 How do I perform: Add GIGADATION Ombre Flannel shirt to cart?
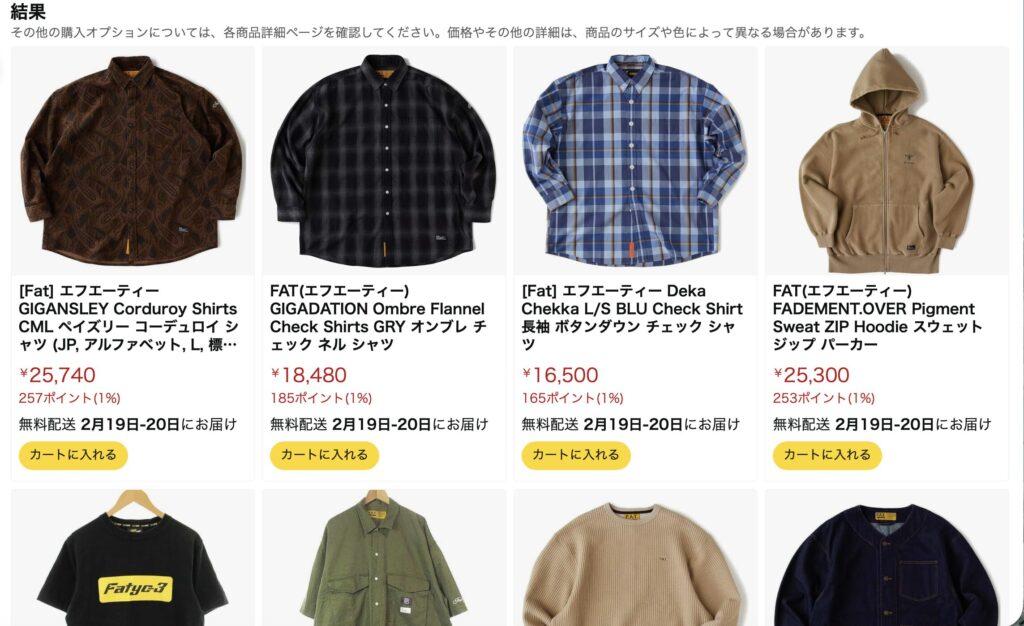(x=325, y=455)
